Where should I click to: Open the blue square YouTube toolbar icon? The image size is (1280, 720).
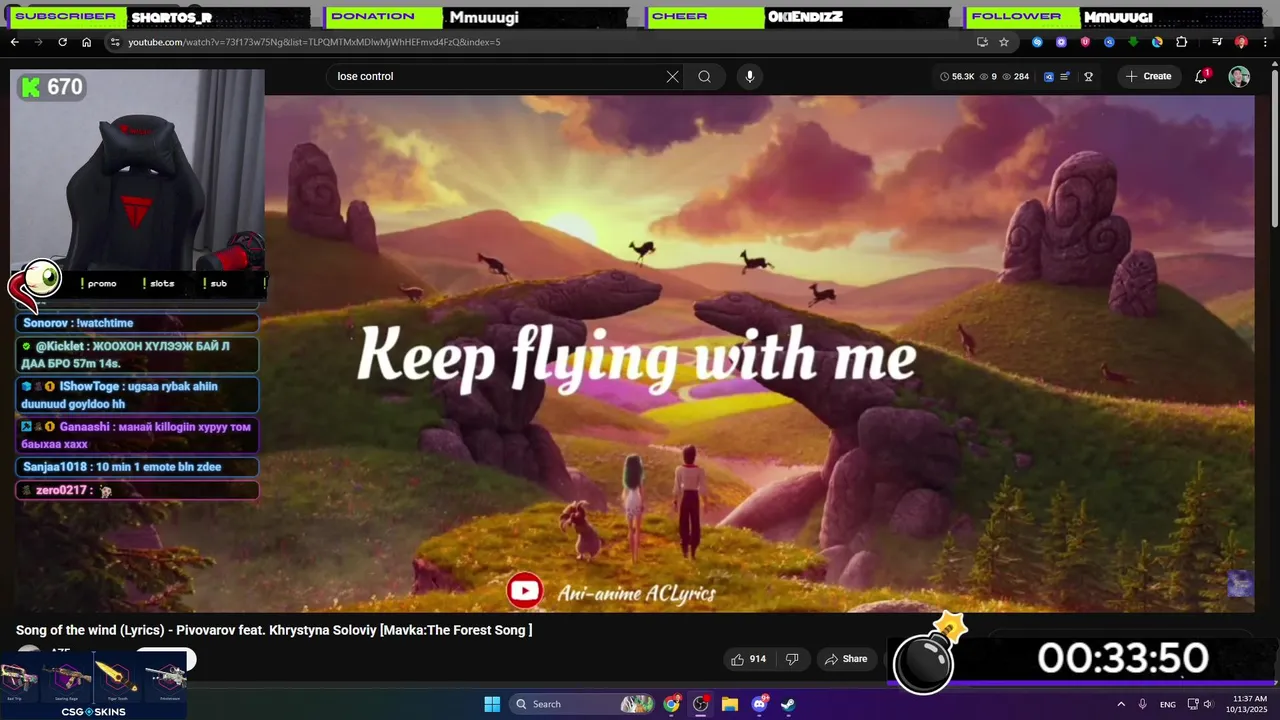click(1049, 76)
